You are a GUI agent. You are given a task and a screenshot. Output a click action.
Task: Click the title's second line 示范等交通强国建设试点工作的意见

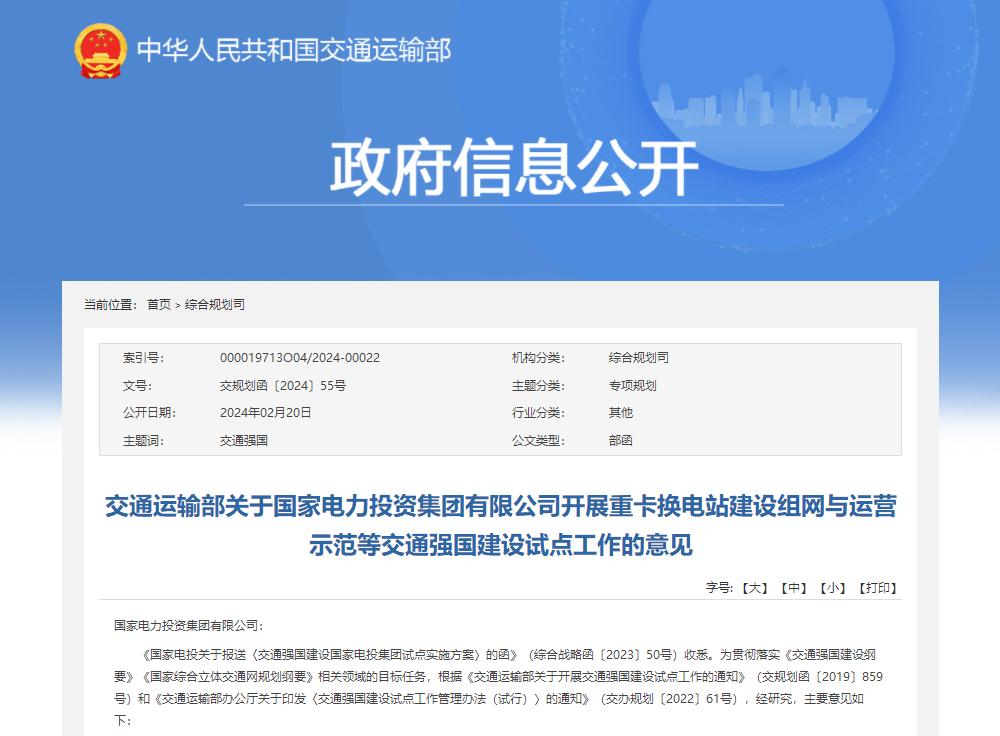[x=501, y=545]
